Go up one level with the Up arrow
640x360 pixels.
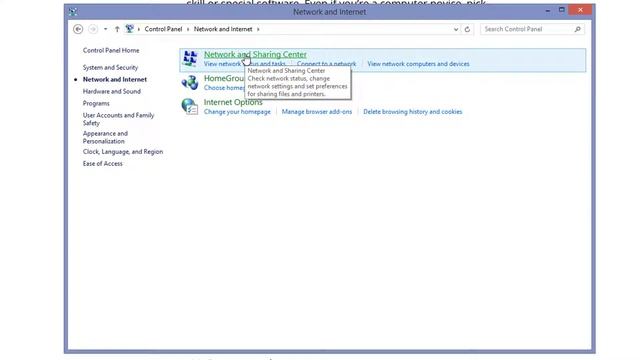pos(117,29)
